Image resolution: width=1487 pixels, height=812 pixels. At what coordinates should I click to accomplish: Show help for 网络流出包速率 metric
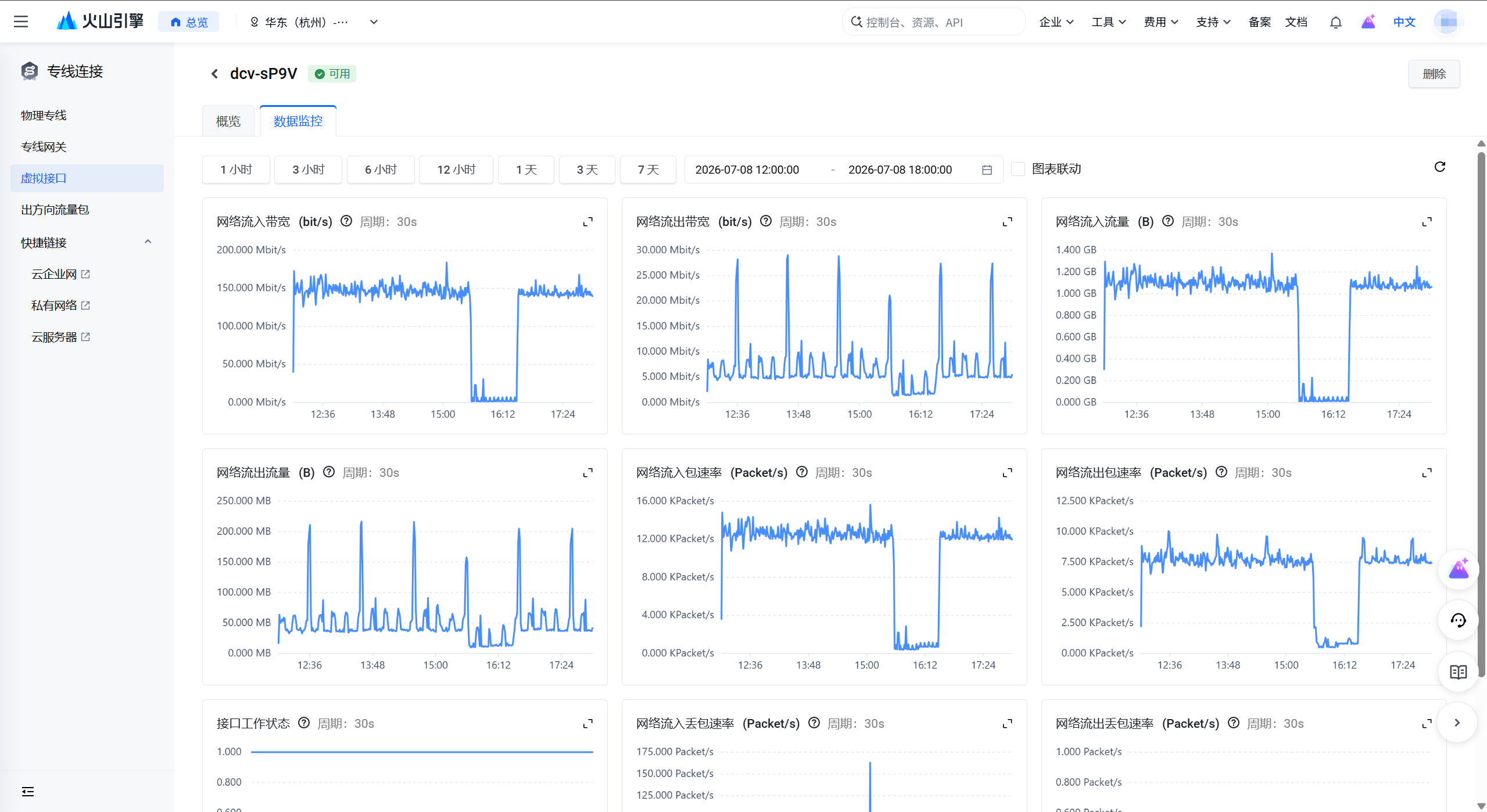pos(1221,472)
